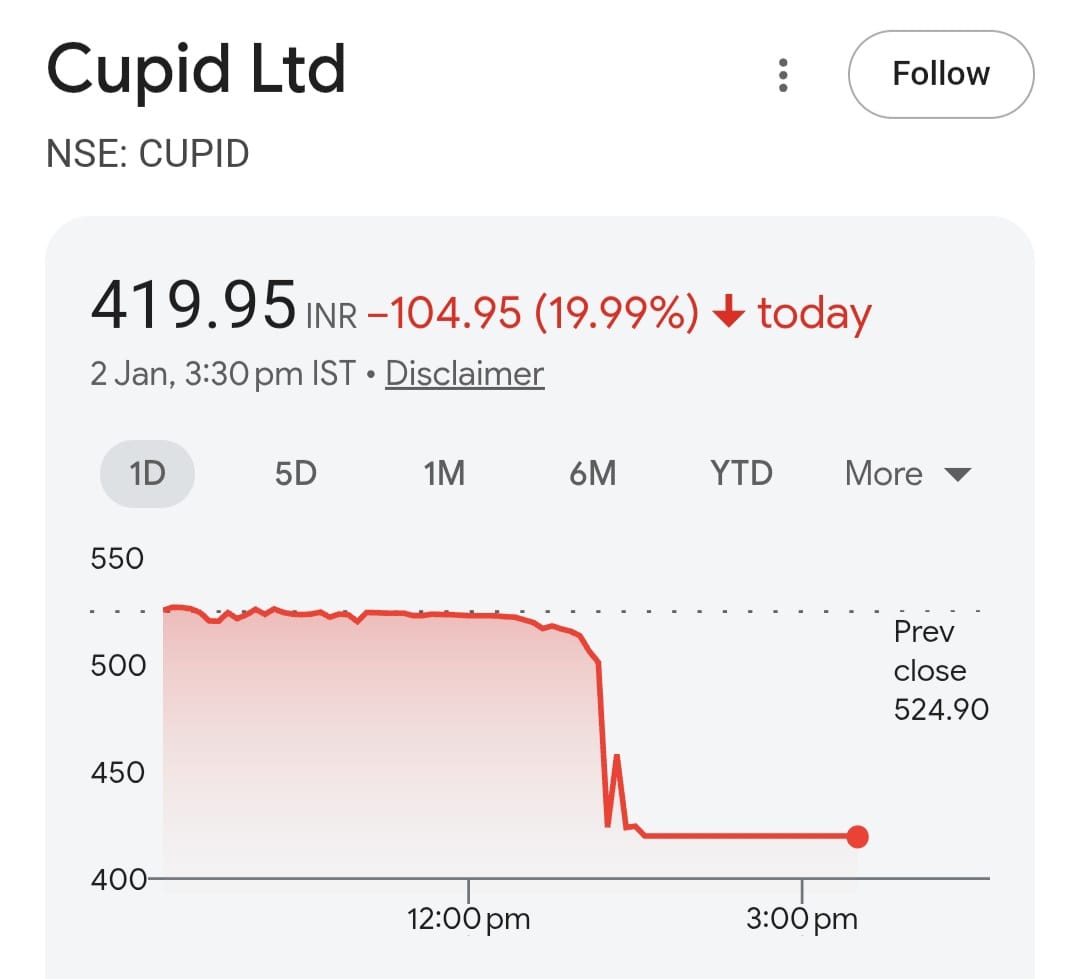Click the NSE: CUPID ticker text
This screenshot has height=979, width=1080.
pyautogui.click(x=148, y=155)
